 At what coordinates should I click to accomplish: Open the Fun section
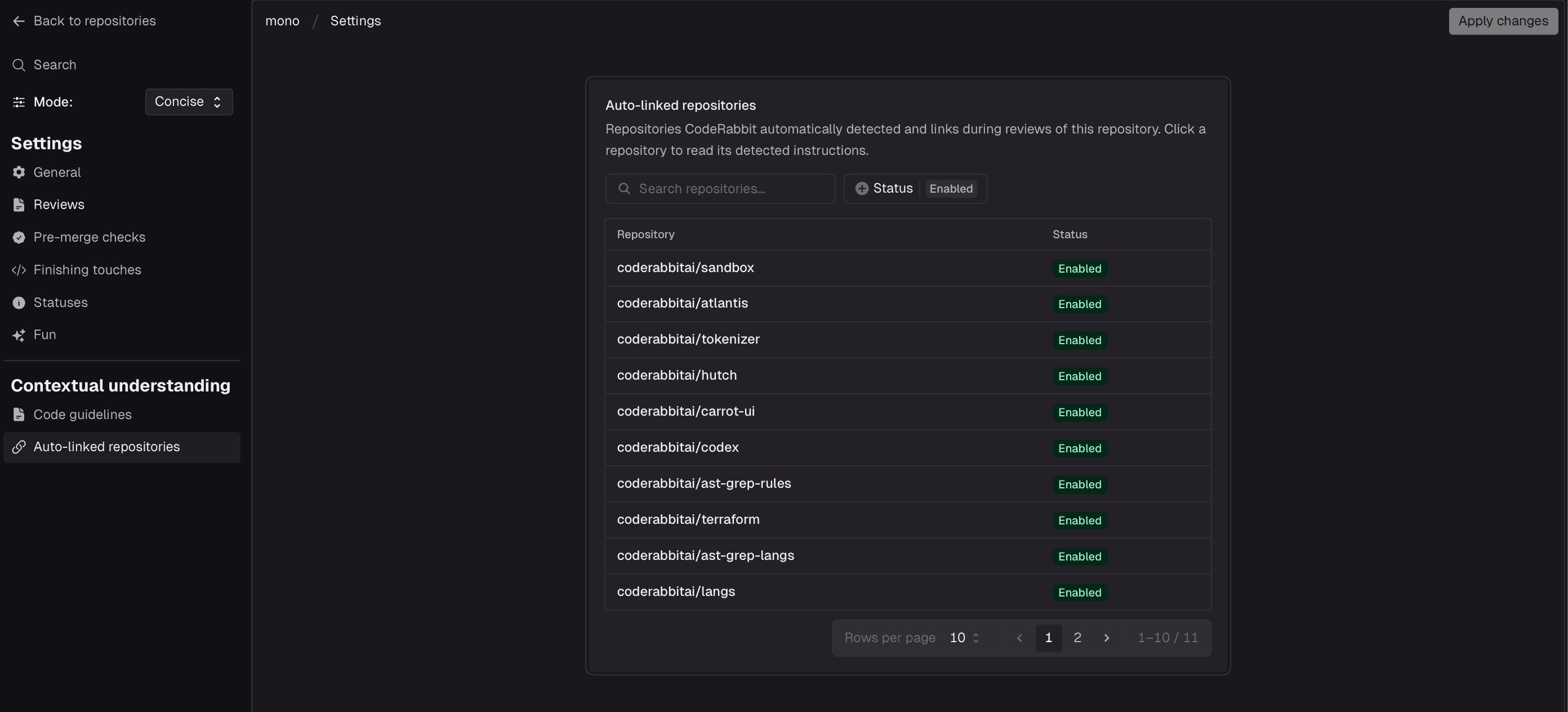122,335
